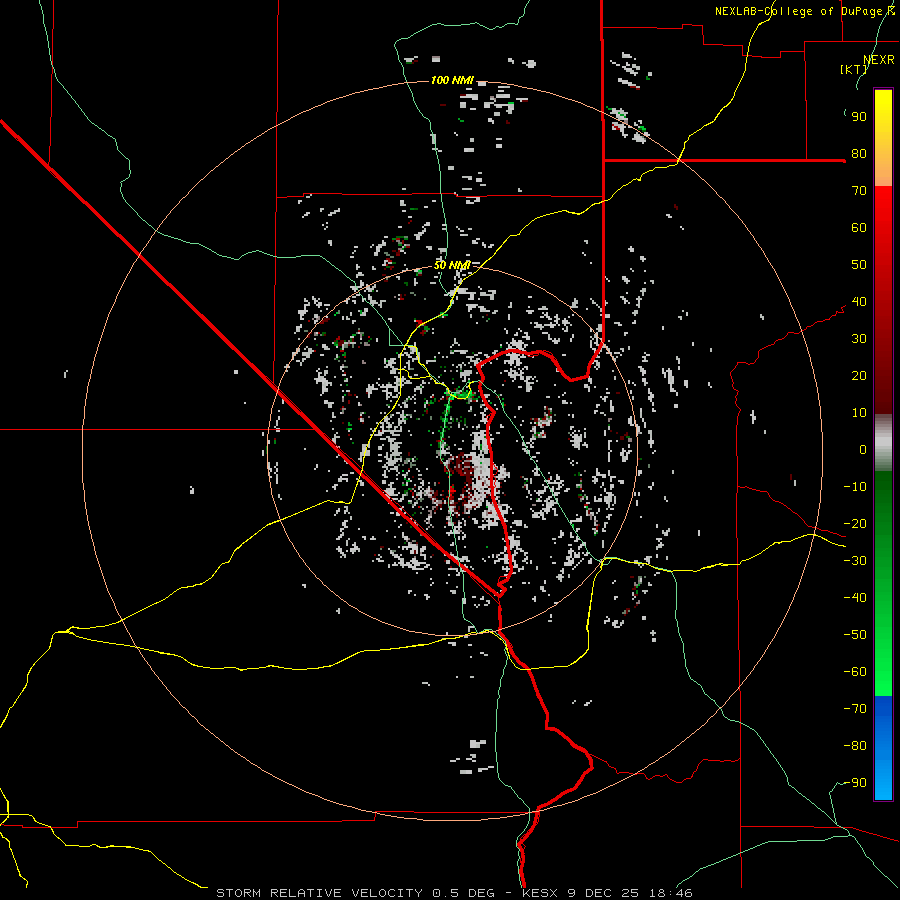900x900 pixels.
Task: Click the positive 80 value on velocity scale
Action: [x=859, y=153]
